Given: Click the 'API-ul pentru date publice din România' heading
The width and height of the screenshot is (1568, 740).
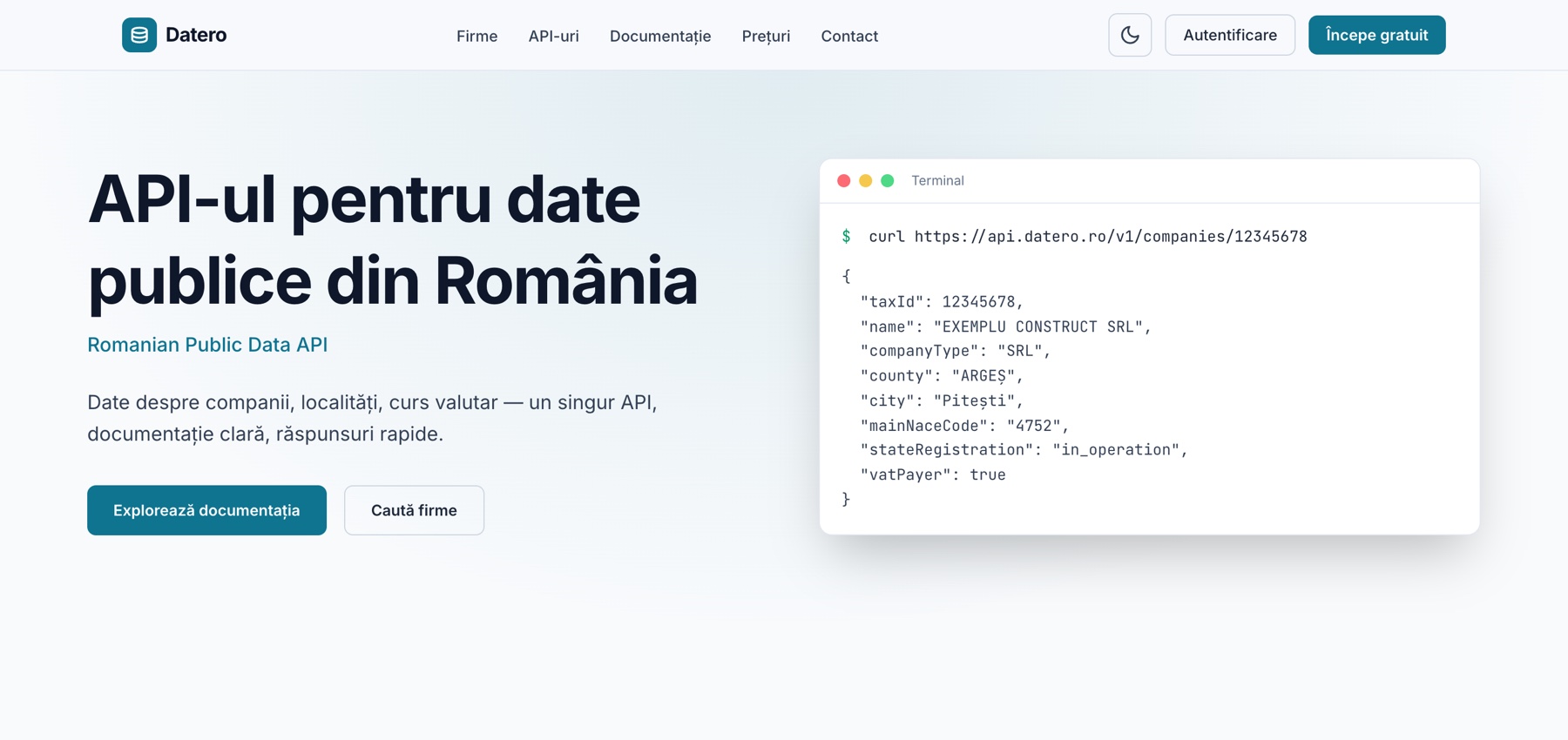Looking at the screenshot, I should coord(393,239).
